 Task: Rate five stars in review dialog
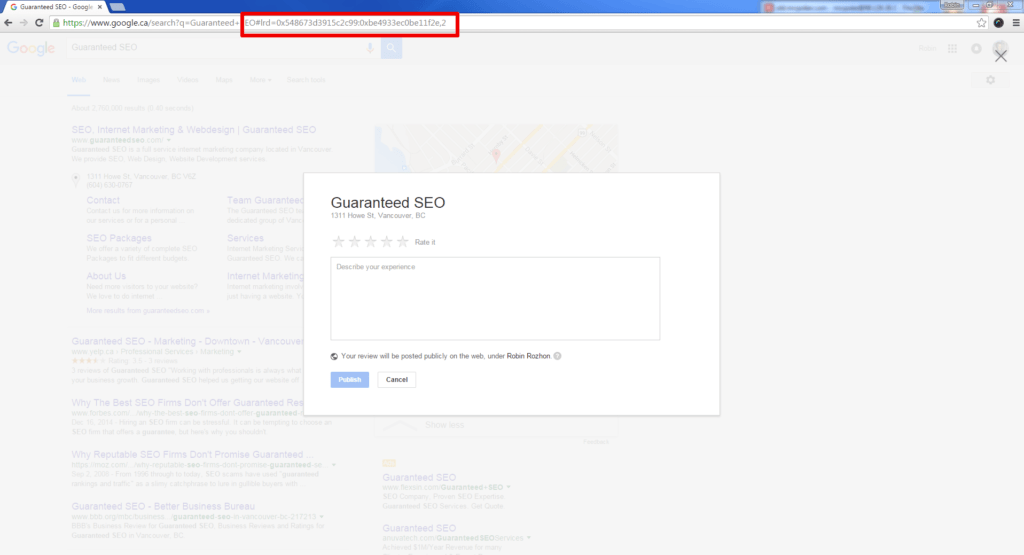(x=403, y=242)
